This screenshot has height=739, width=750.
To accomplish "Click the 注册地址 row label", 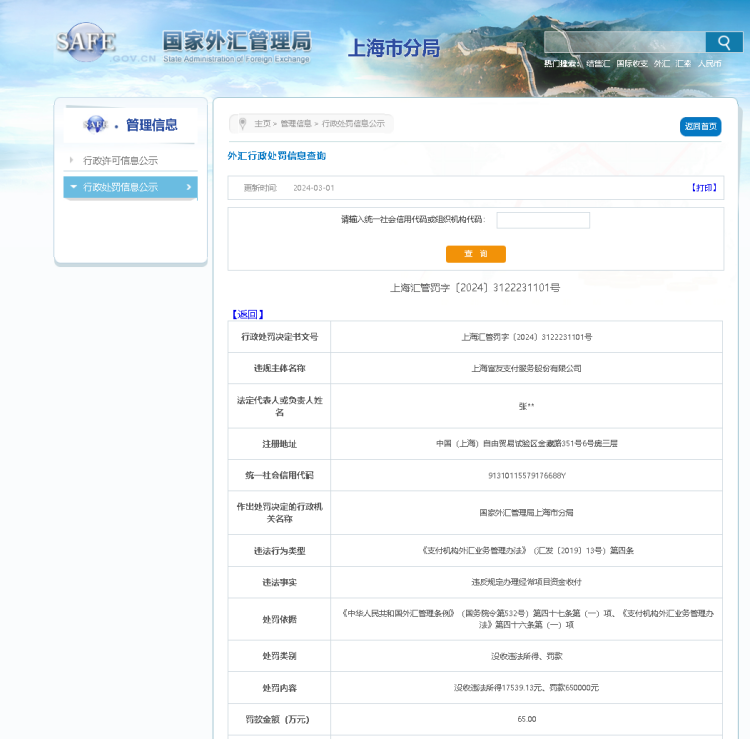I will 279,444.
